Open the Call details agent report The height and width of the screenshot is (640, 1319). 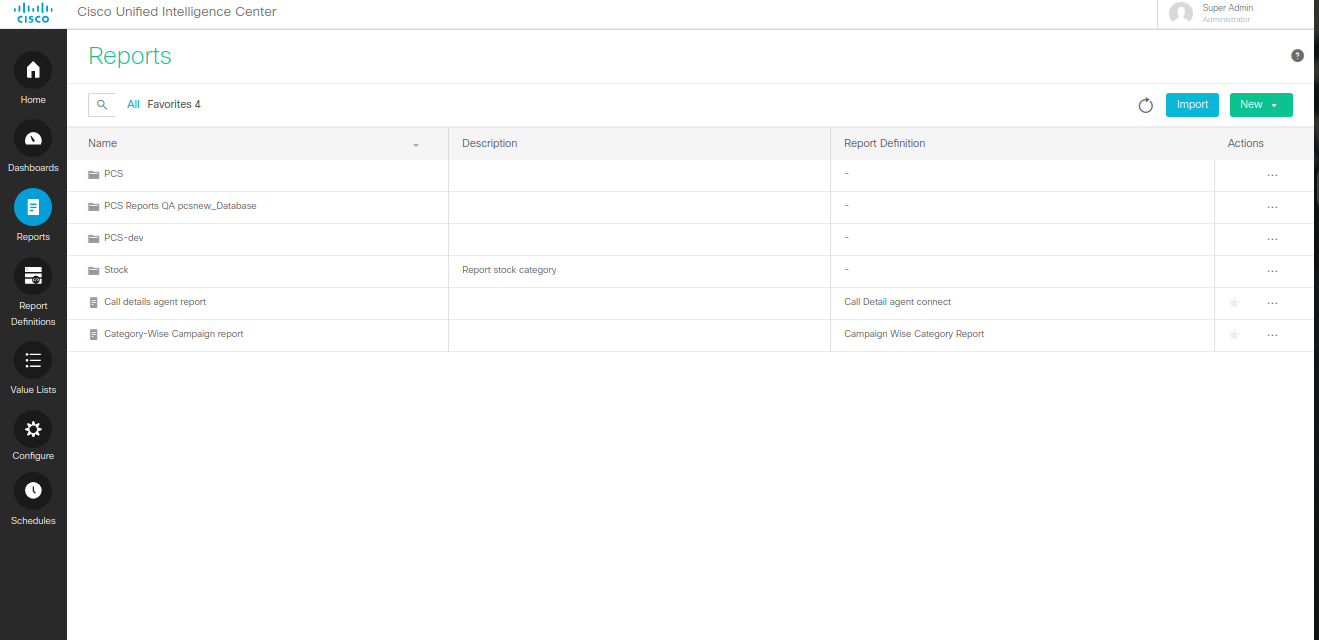pyautogui.click(x=155, y=302)
